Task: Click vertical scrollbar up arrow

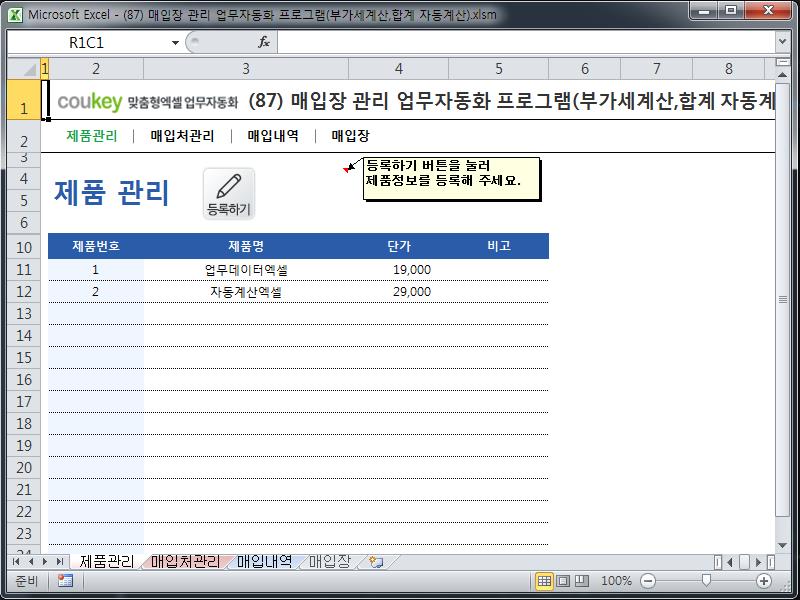Action: point(782,75)
